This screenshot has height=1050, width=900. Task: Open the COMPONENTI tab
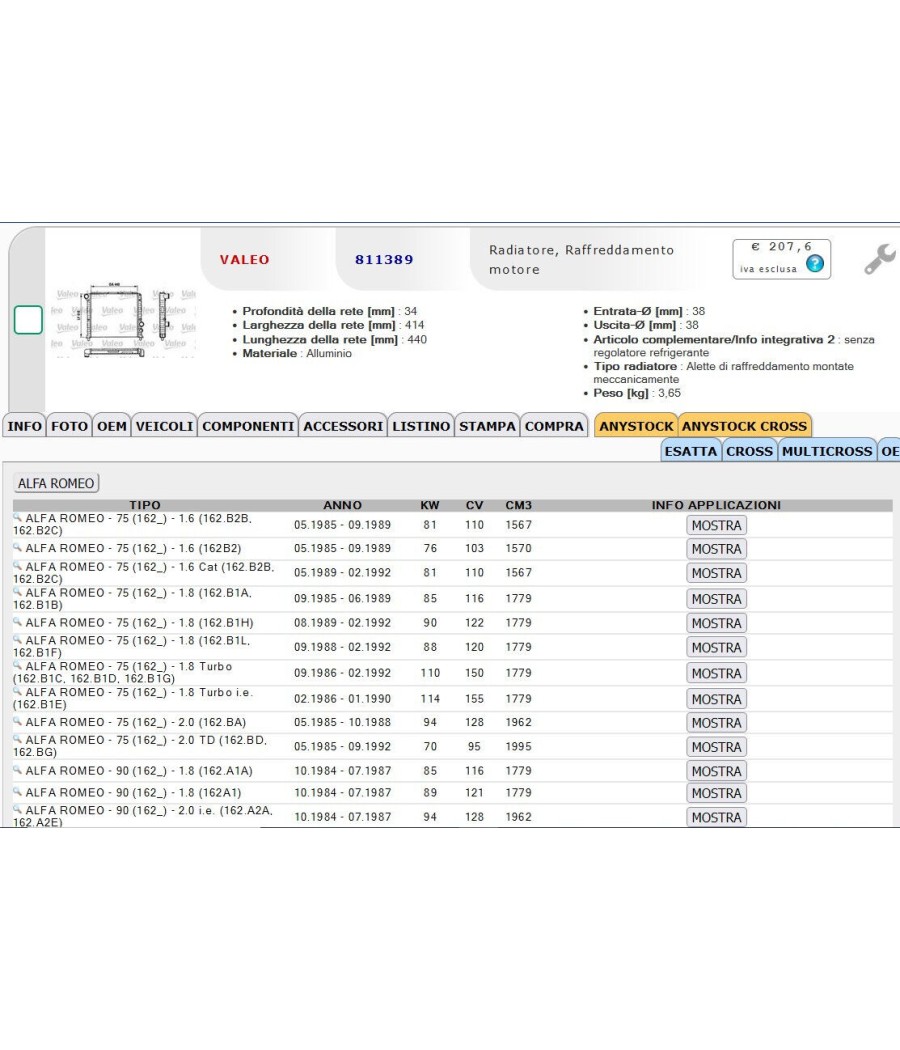(x=248, y=426)
